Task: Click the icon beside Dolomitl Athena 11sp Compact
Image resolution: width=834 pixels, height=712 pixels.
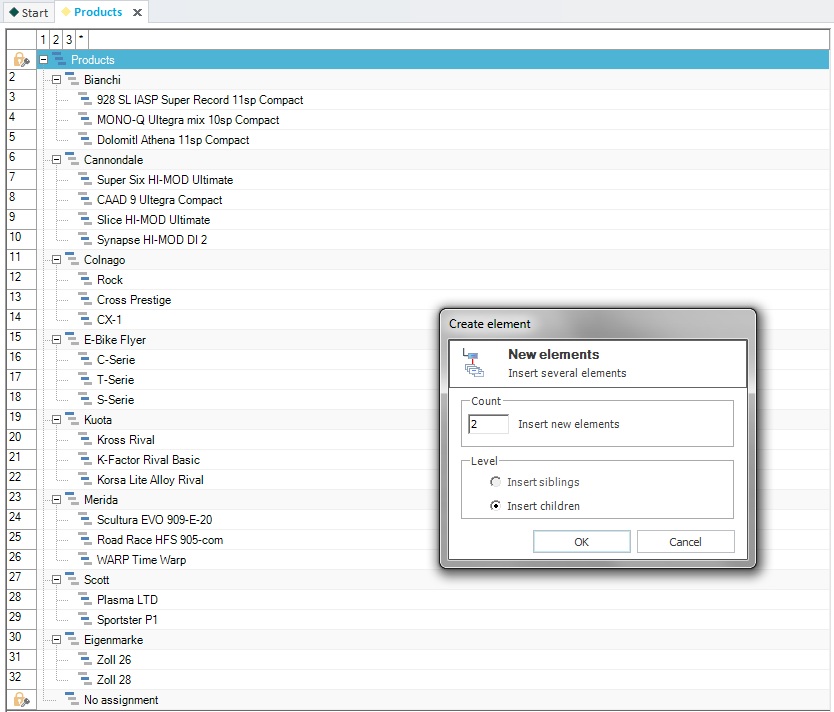Action: 85,139
